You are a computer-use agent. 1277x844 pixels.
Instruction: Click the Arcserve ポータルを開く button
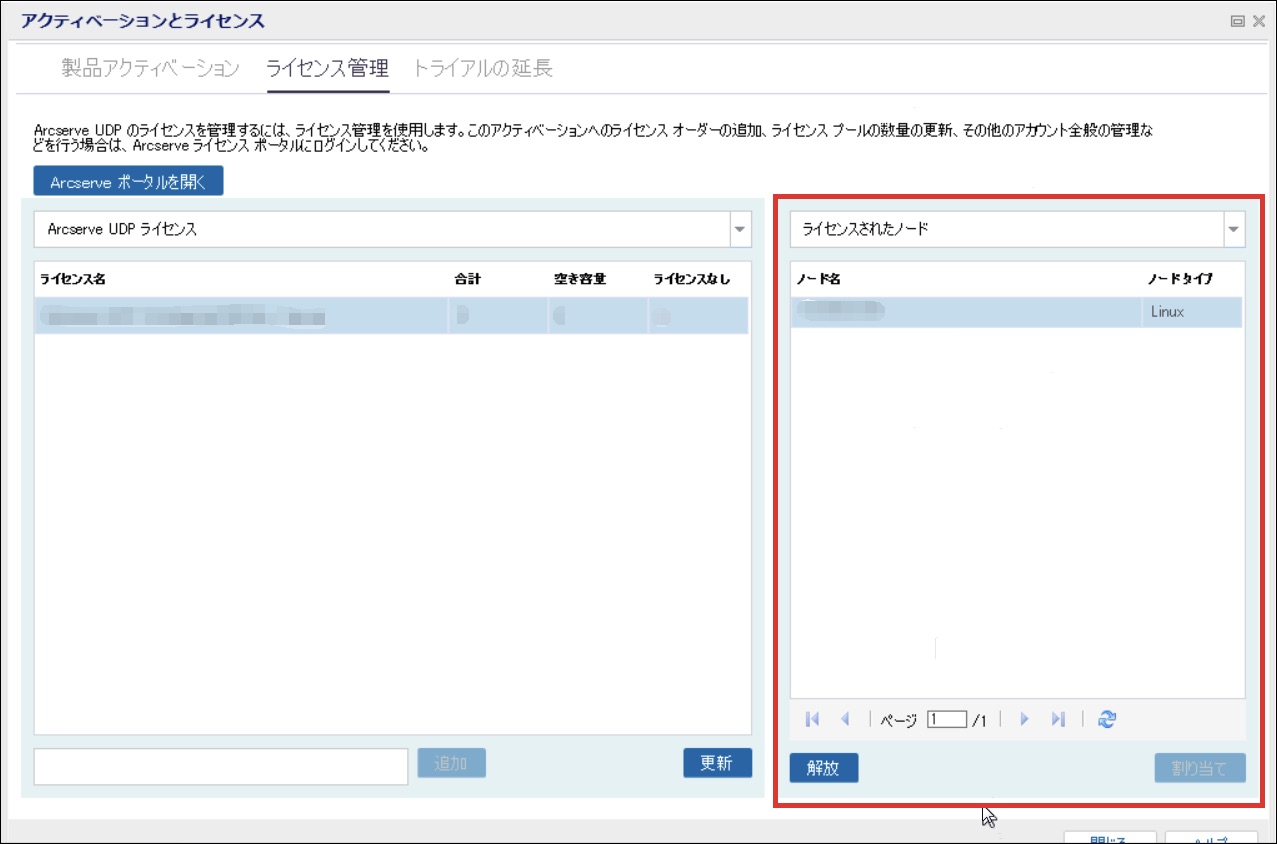tap(128, 182)
